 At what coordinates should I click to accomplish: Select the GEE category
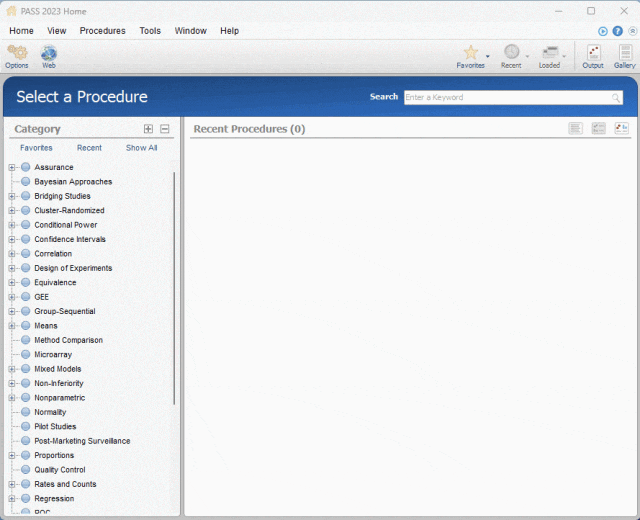42,297
